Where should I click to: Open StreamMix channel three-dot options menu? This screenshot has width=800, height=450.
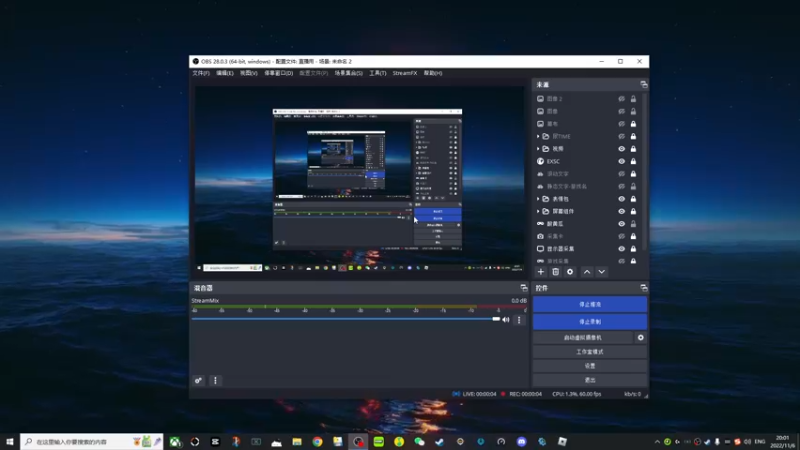[x=519, y=320]
